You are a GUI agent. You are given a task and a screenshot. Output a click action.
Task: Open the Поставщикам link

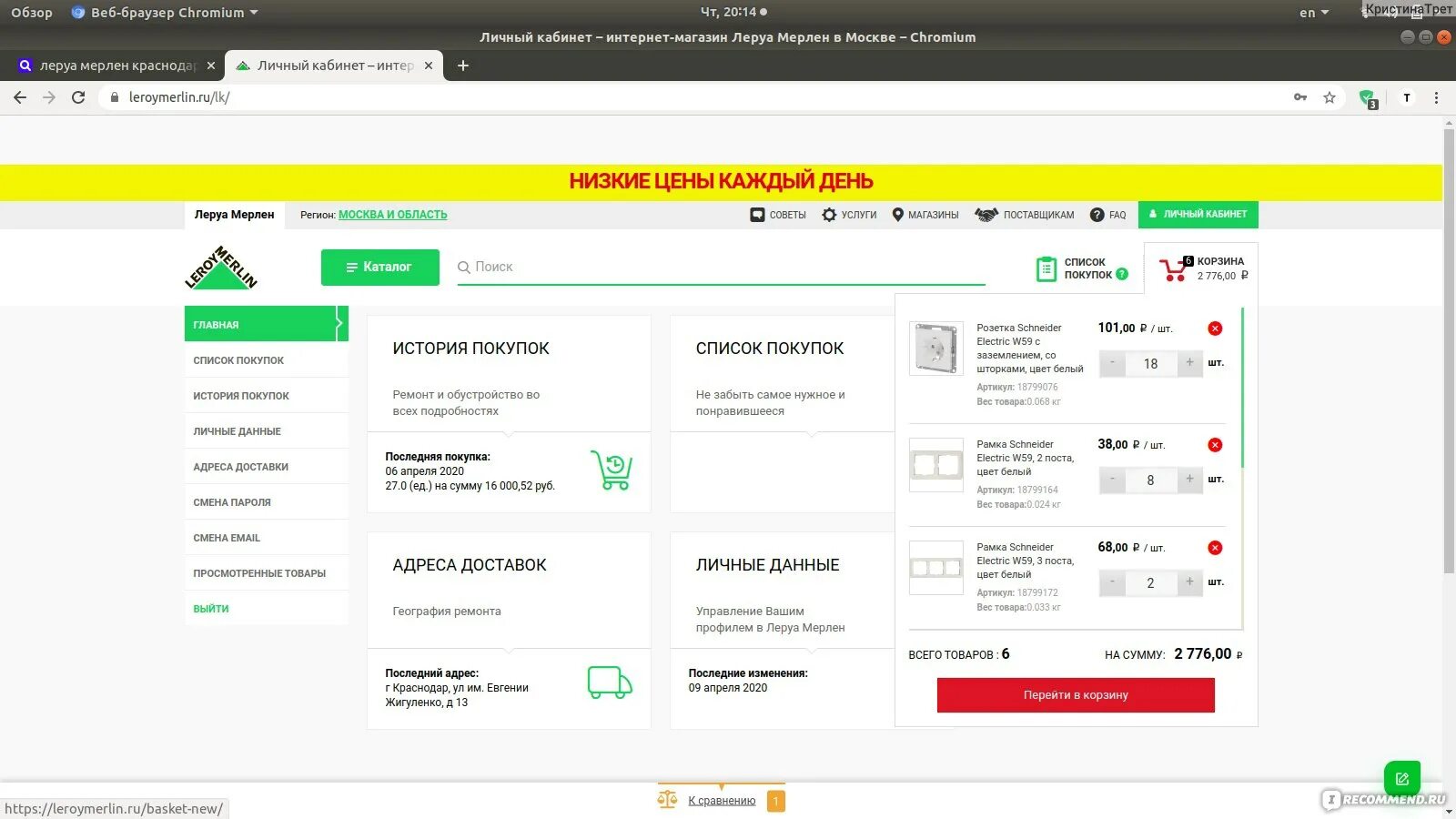pos(1025,215)
